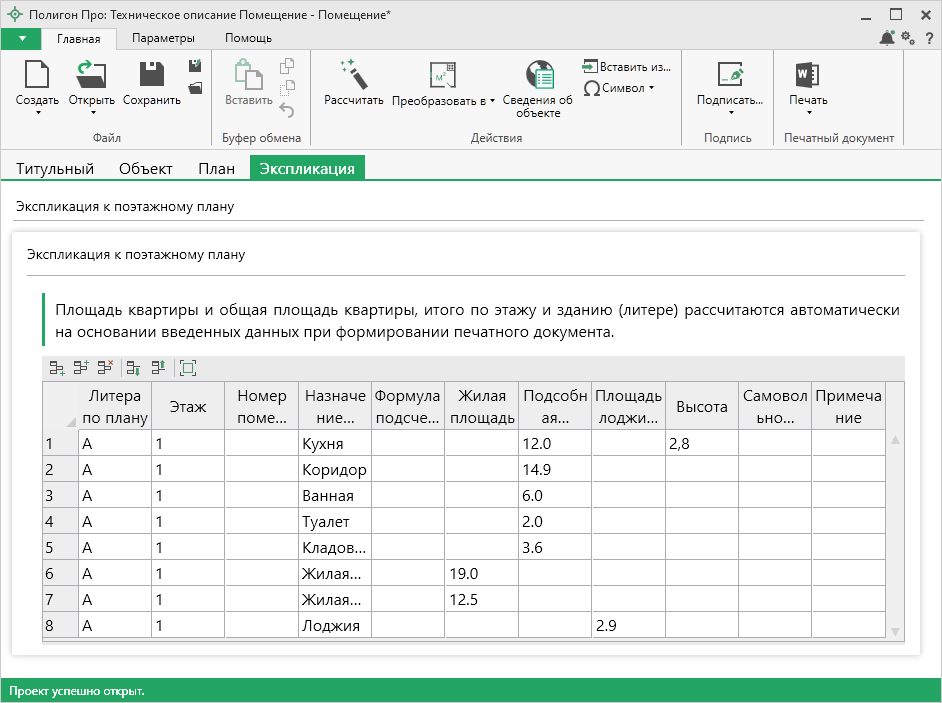Open settings via the gears icon
This screenshot has width=942, height=703.
click(908, 38)
